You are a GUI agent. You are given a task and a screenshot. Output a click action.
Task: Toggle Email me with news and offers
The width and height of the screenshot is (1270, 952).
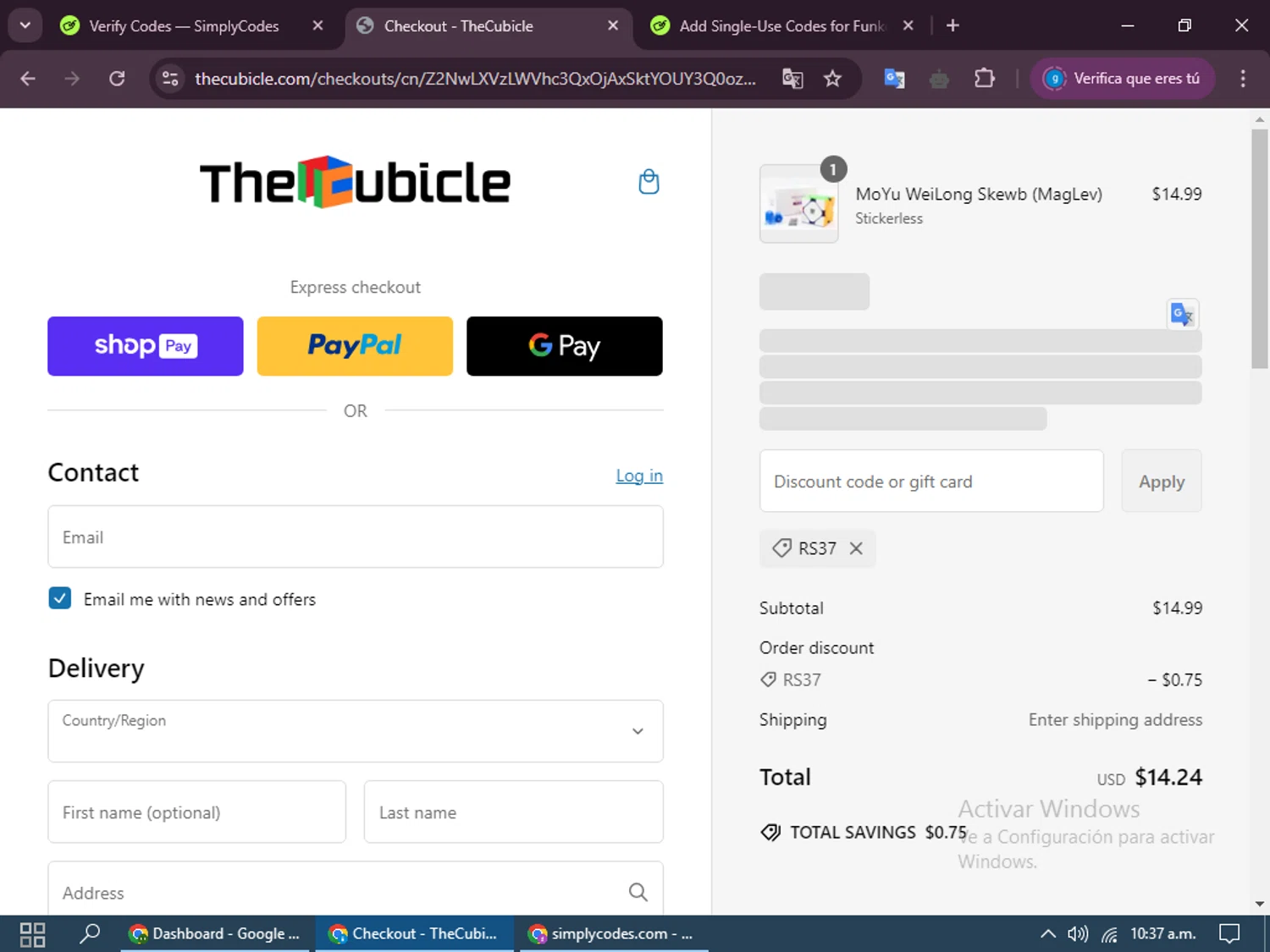(59, 598)
